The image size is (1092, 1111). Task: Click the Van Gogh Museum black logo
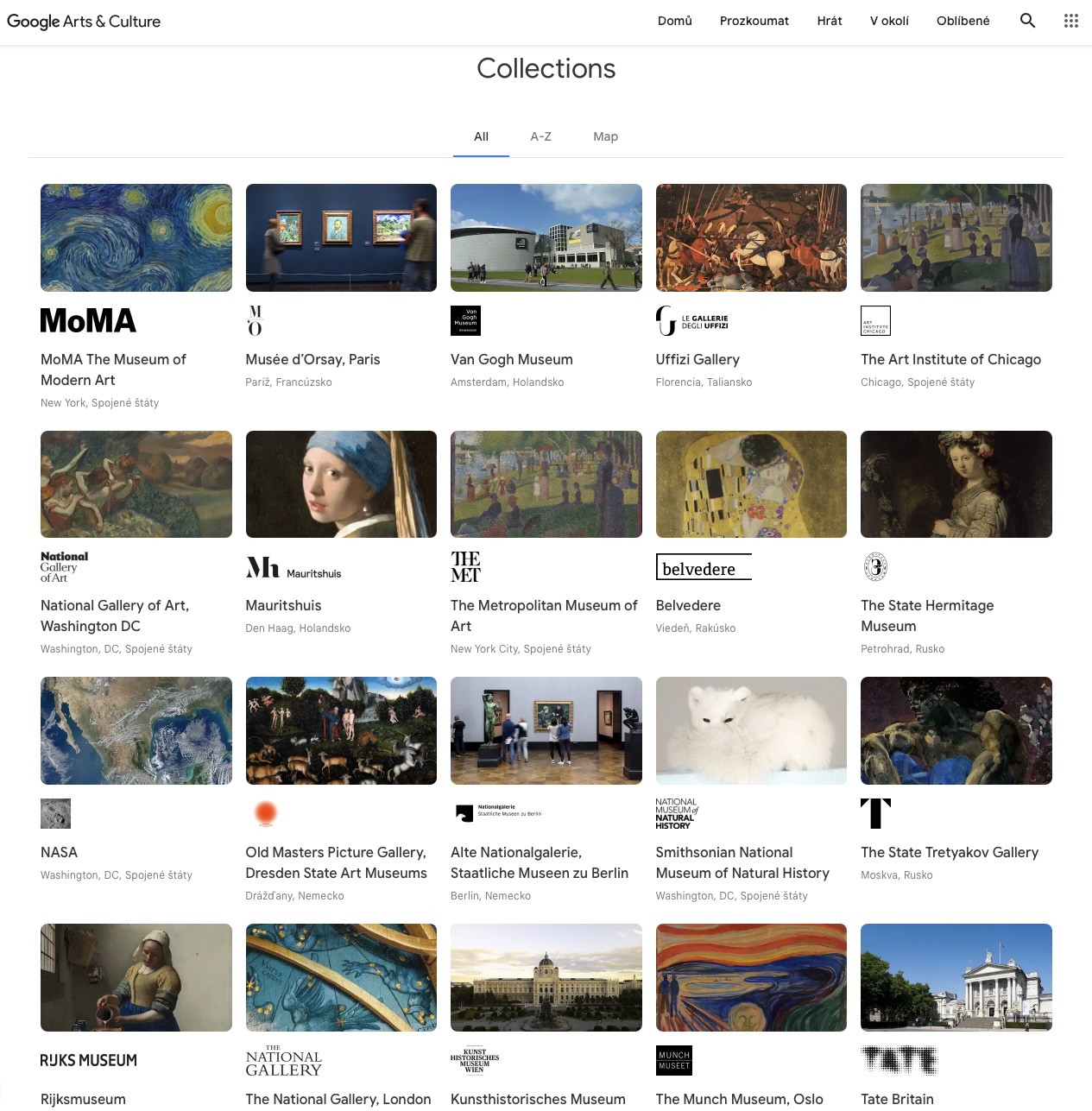click(x=466, y=321)
